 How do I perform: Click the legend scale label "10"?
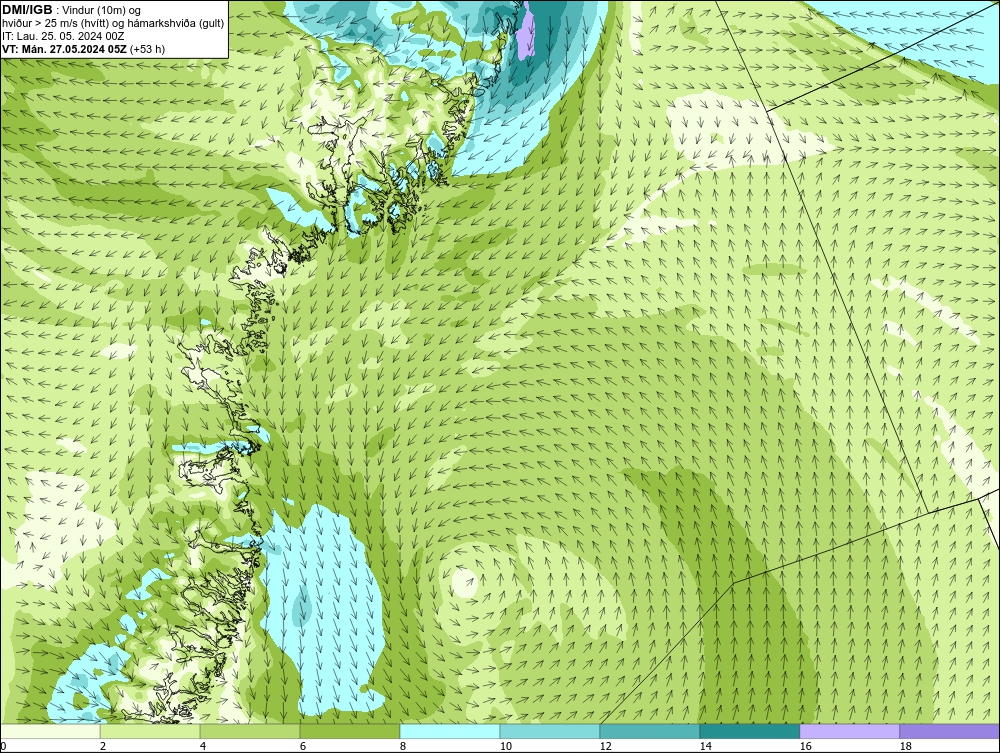[x=505, y=746]
